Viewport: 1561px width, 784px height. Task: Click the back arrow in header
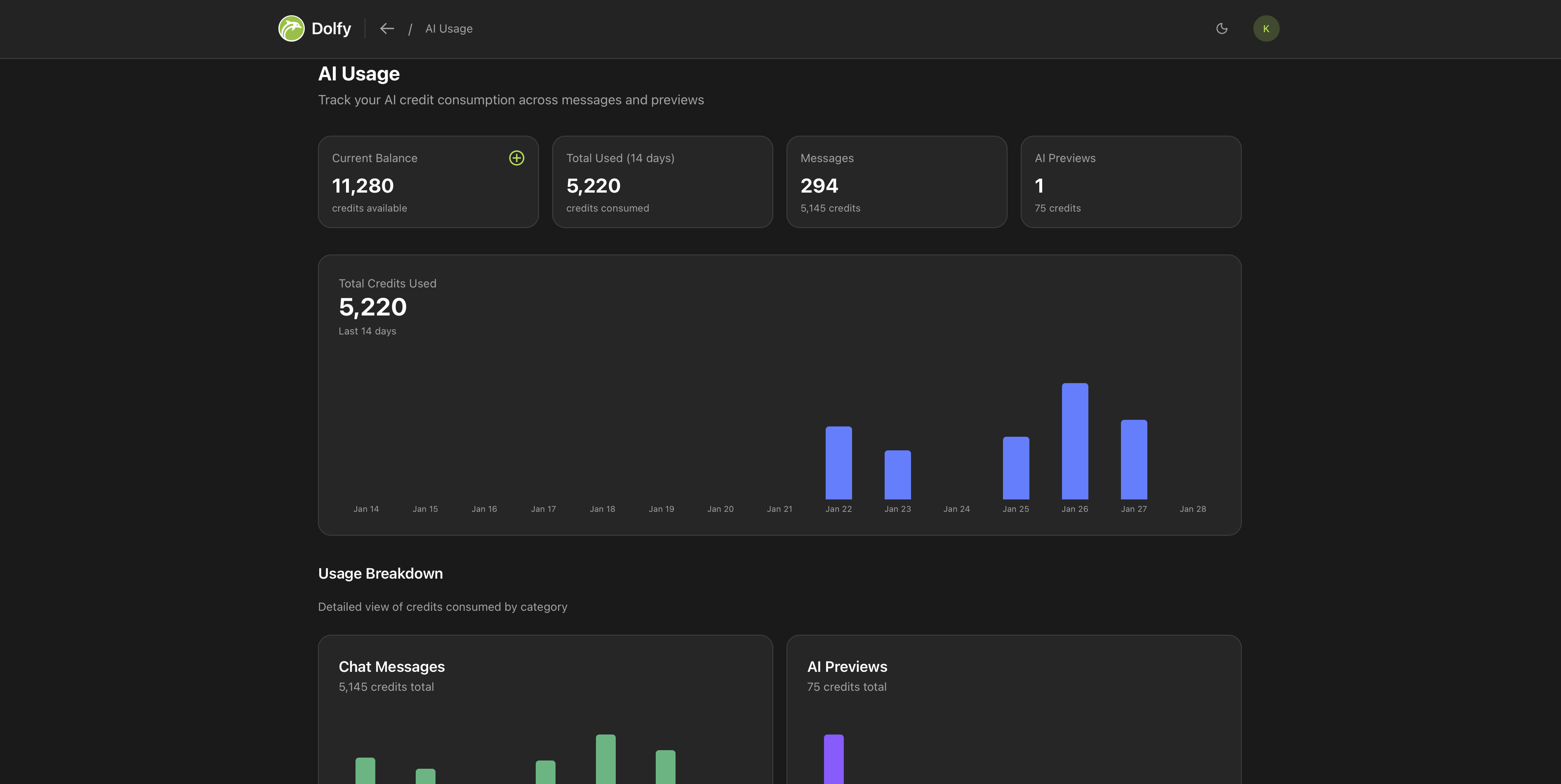[386, 28]
